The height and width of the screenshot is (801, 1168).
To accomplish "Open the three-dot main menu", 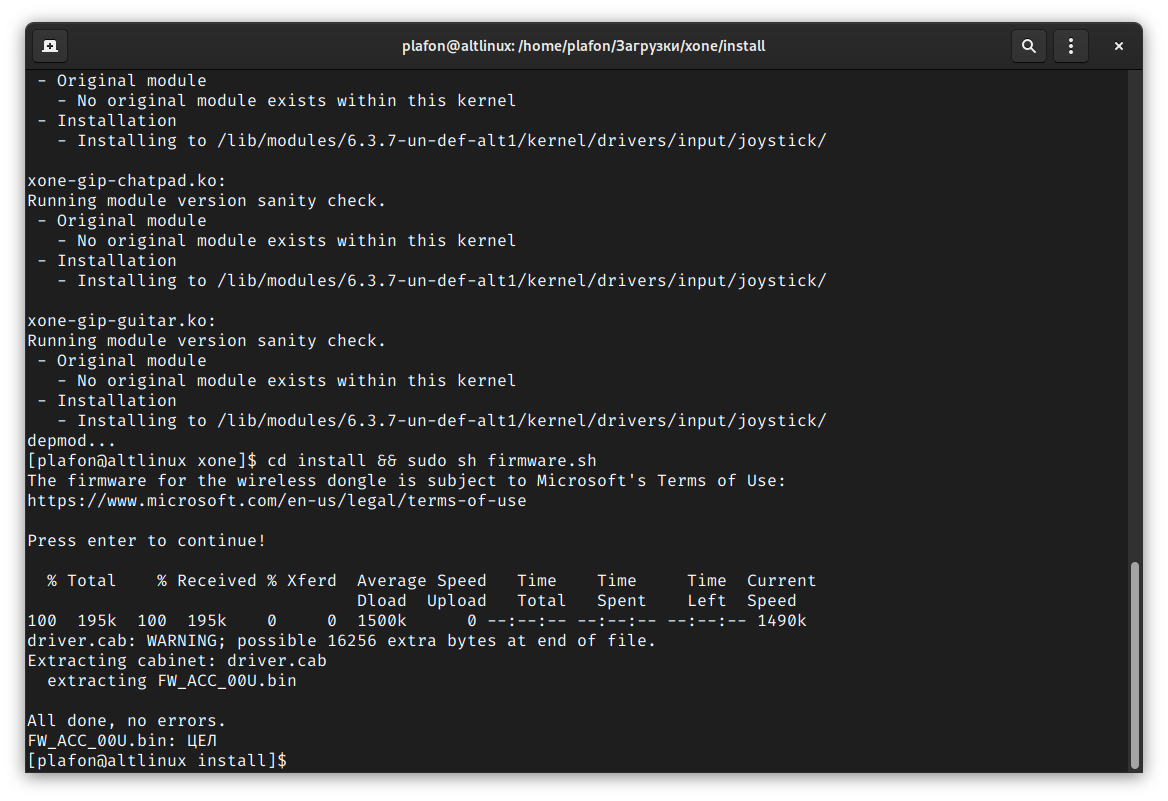I will [1071, 46].
